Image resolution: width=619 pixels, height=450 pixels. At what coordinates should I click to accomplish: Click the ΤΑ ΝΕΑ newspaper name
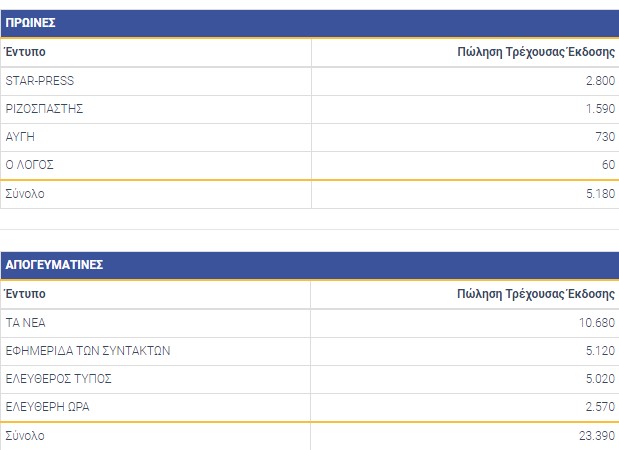coord(26,323)
